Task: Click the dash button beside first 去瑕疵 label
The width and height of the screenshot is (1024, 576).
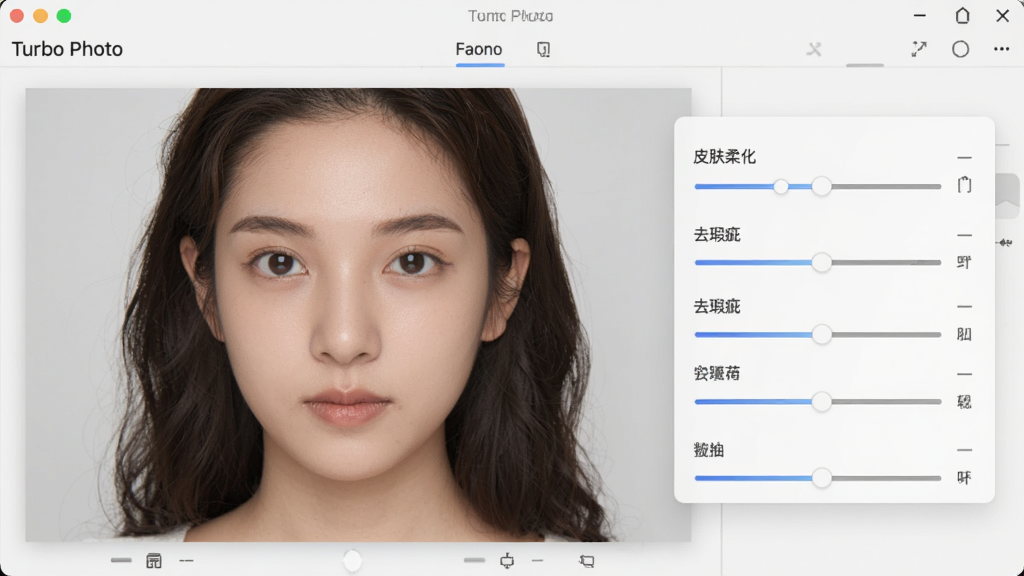Action: pyautogui.click(x=965, y=235)
